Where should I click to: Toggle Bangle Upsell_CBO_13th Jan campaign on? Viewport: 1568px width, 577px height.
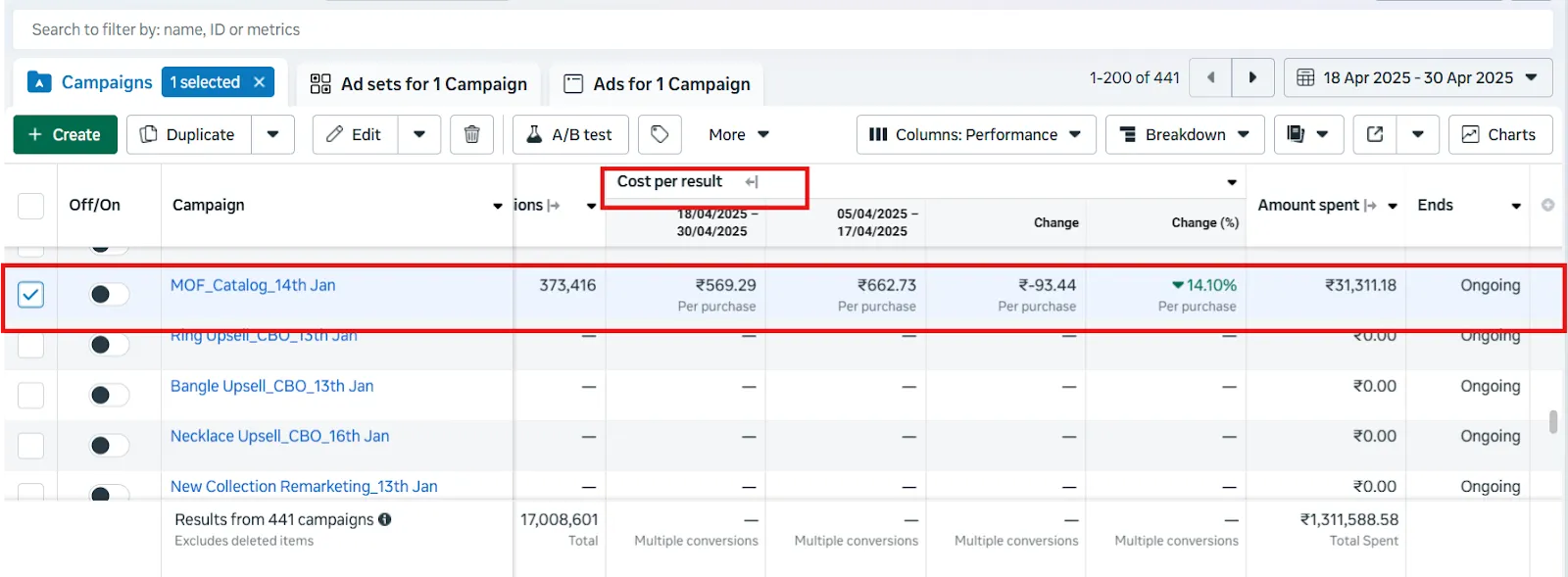108,395
